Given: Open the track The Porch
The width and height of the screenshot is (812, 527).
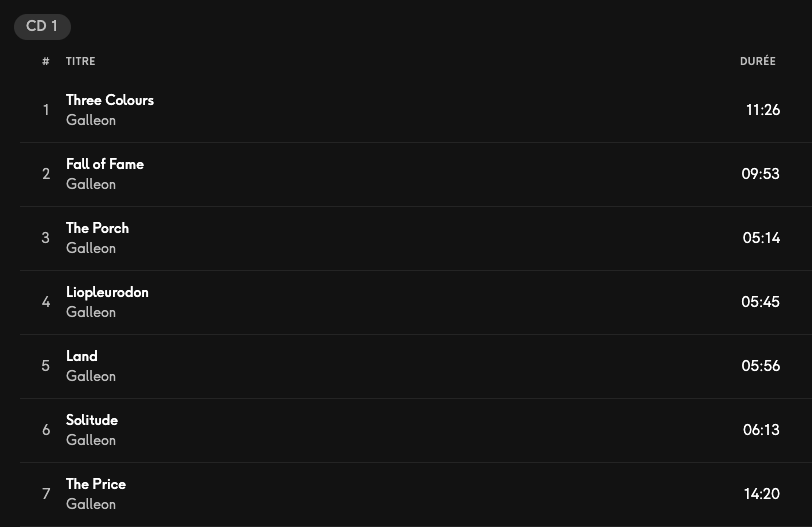Looking at the screenshot, I should pos(97,228).
